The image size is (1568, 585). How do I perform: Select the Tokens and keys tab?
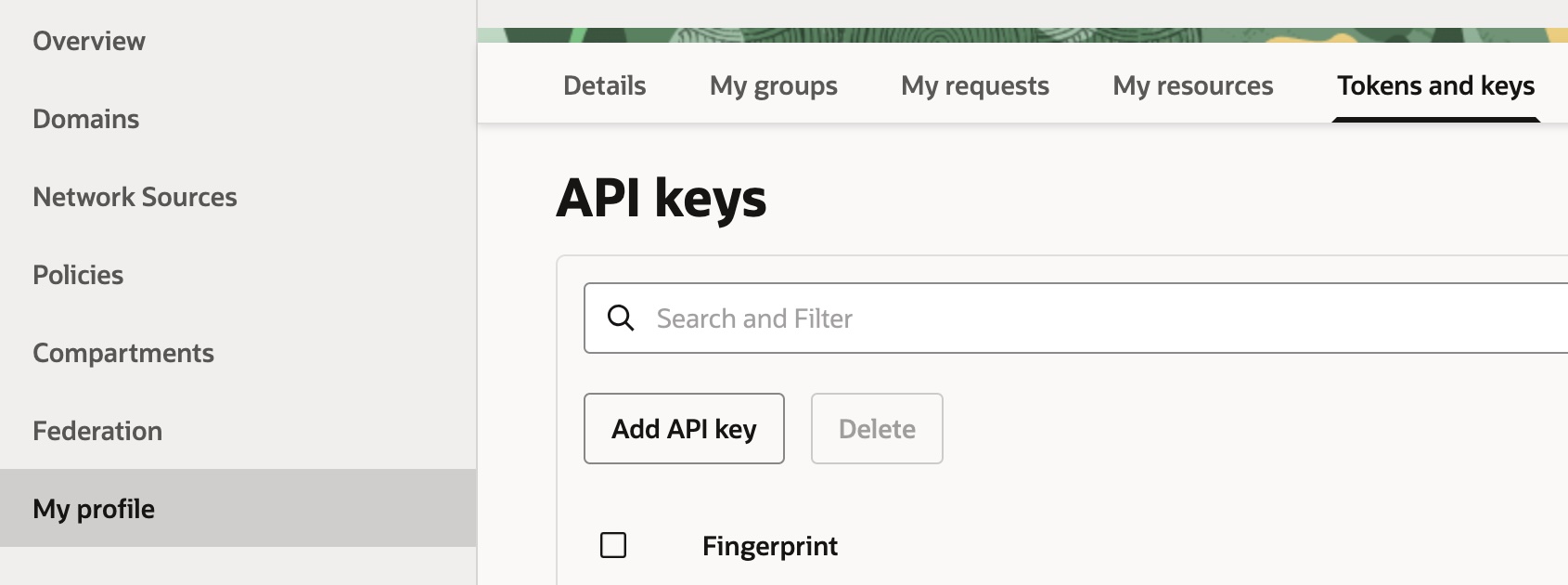(1436, 85)
